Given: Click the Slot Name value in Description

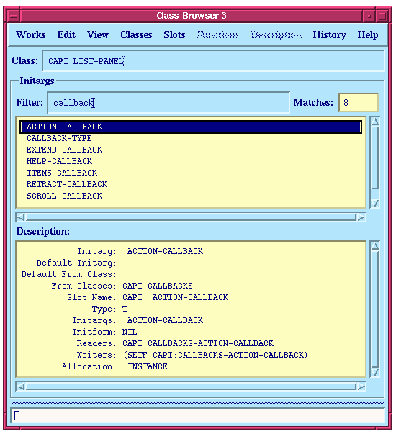Looking at the screenshot, I should pos(175,297).
